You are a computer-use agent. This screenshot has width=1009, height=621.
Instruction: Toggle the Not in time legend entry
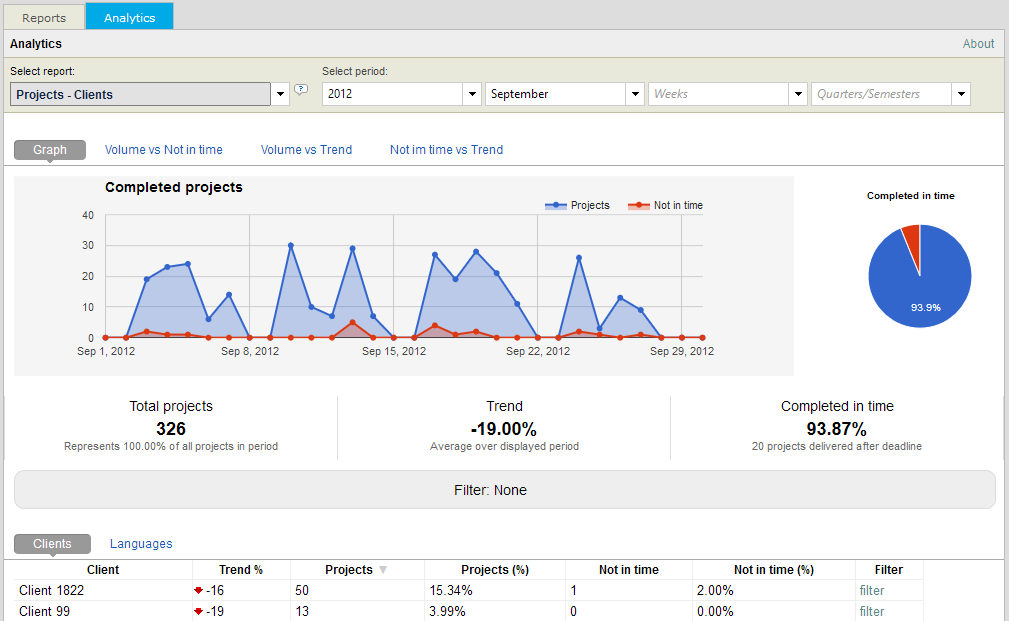666,205
